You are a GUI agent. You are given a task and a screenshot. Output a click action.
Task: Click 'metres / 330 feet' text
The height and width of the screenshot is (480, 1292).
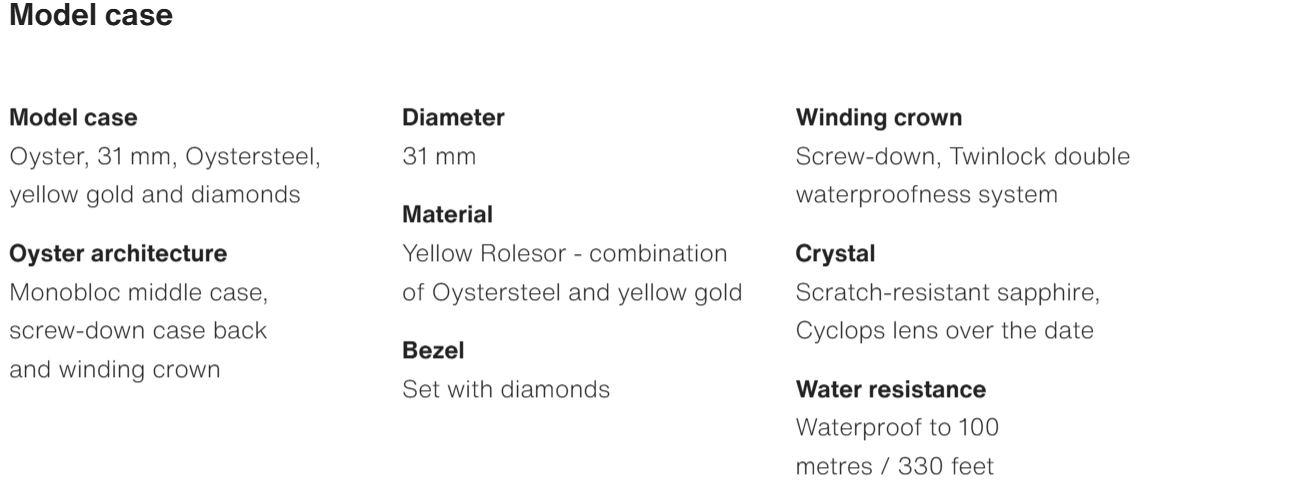coord(895,466)
